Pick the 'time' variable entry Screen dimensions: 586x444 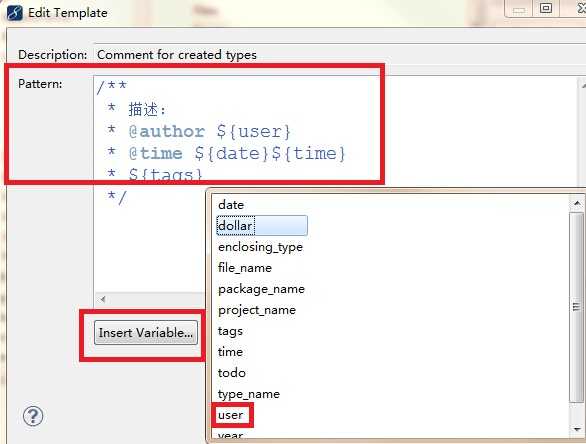click(230, 352)
